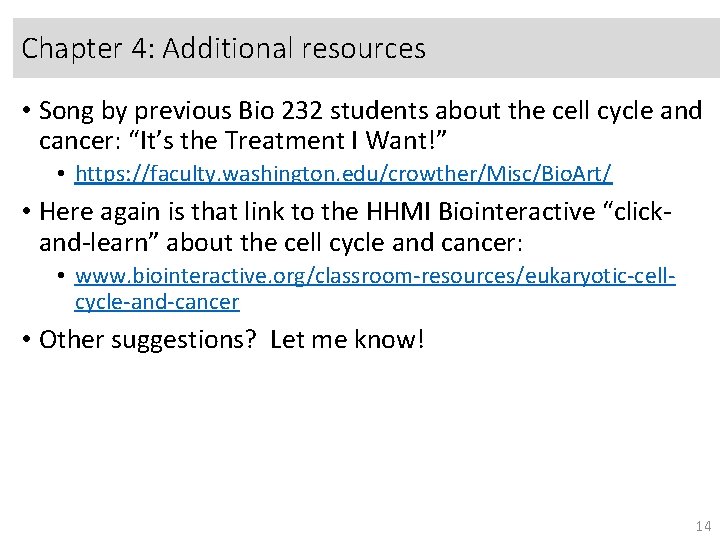Click the slide title "Chapter 4: Additional resources"
The width and height of the screenshot is (720, 540).
point(224,48)
